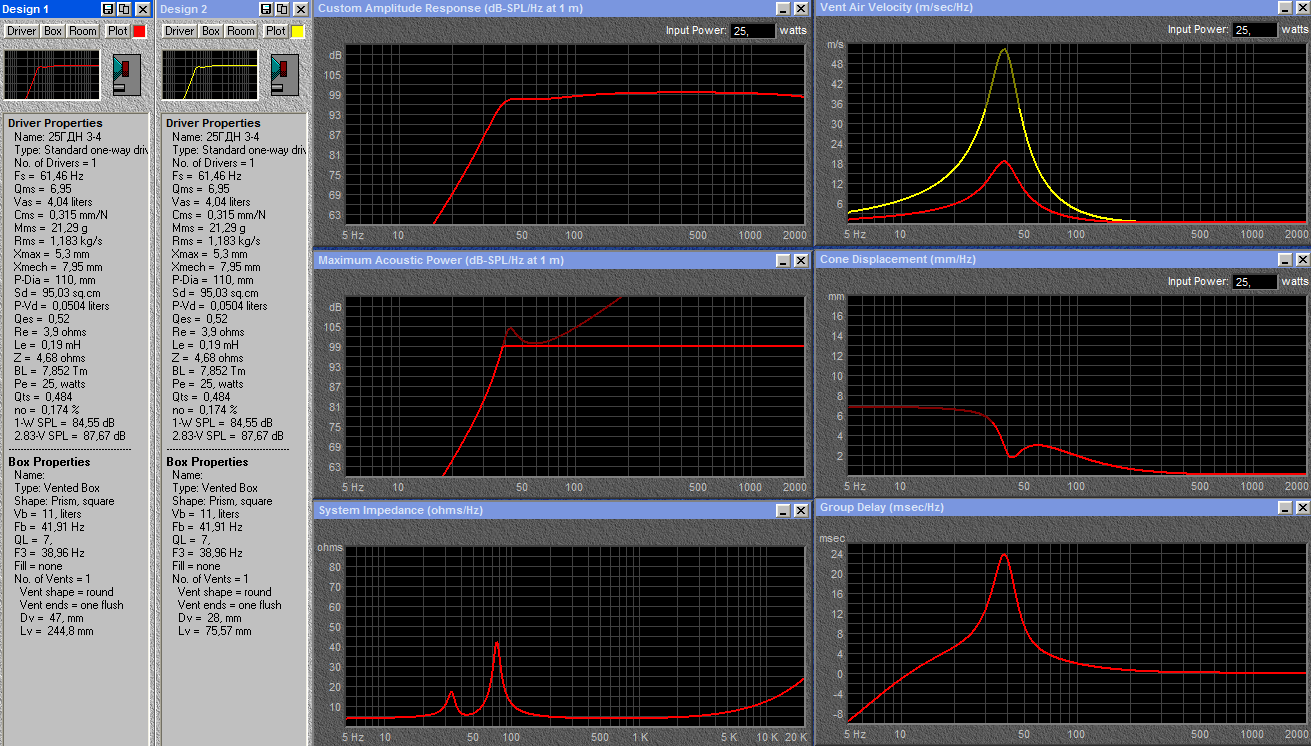
Task: Pick the red plot color swatch
Action: tap(139, 31)
